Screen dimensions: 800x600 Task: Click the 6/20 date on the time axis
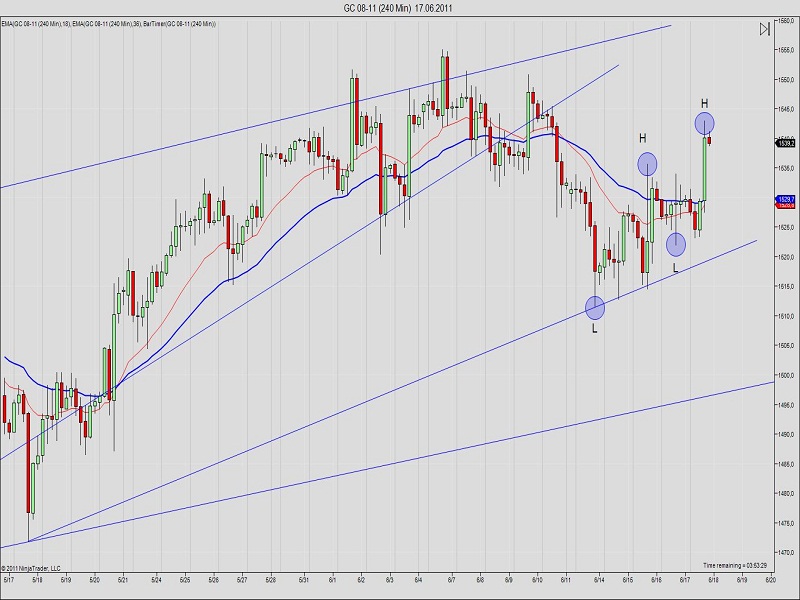coord(771,580)
